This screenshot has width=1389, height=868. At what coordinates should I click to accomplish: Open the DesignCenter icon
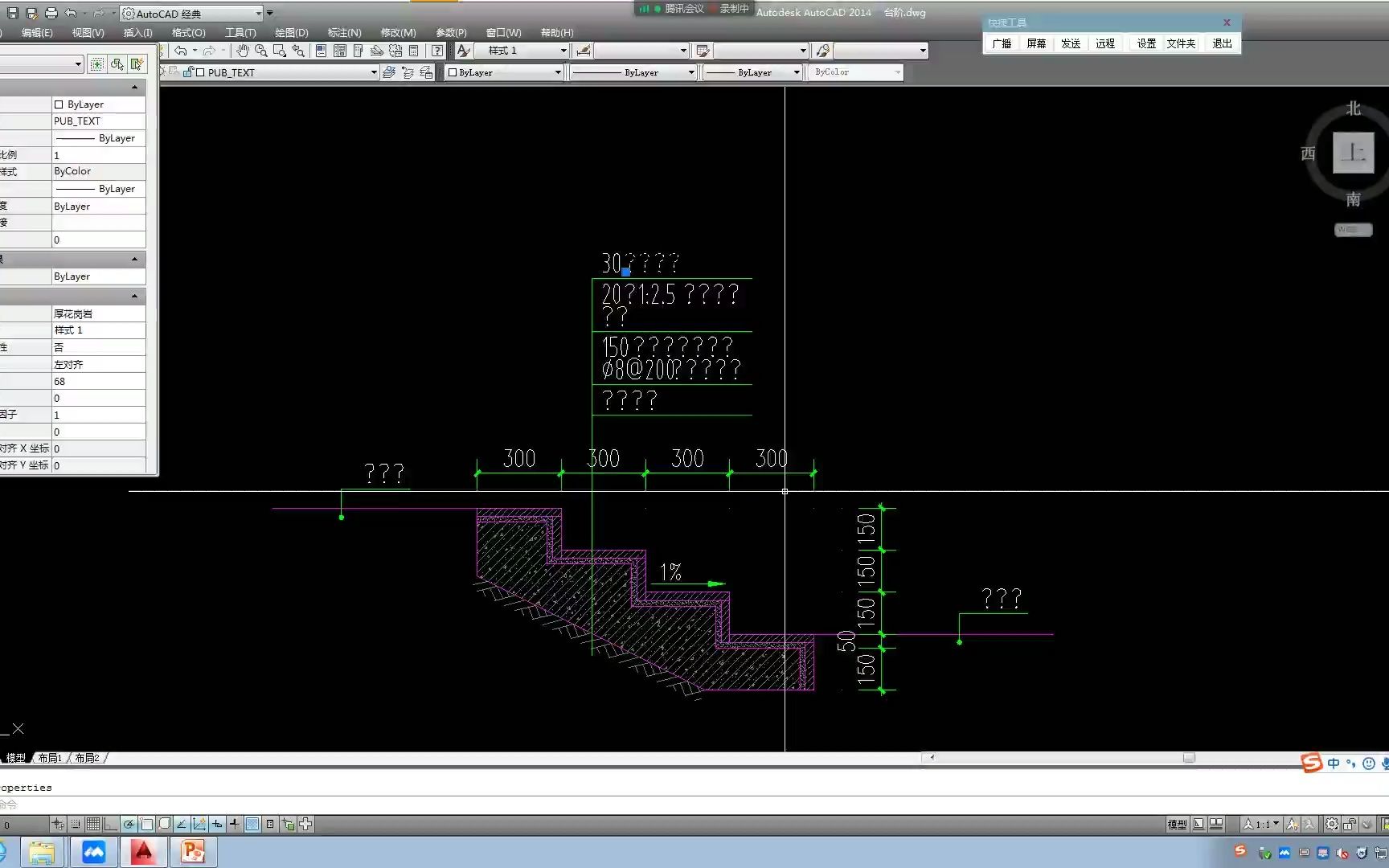(339, 51)
